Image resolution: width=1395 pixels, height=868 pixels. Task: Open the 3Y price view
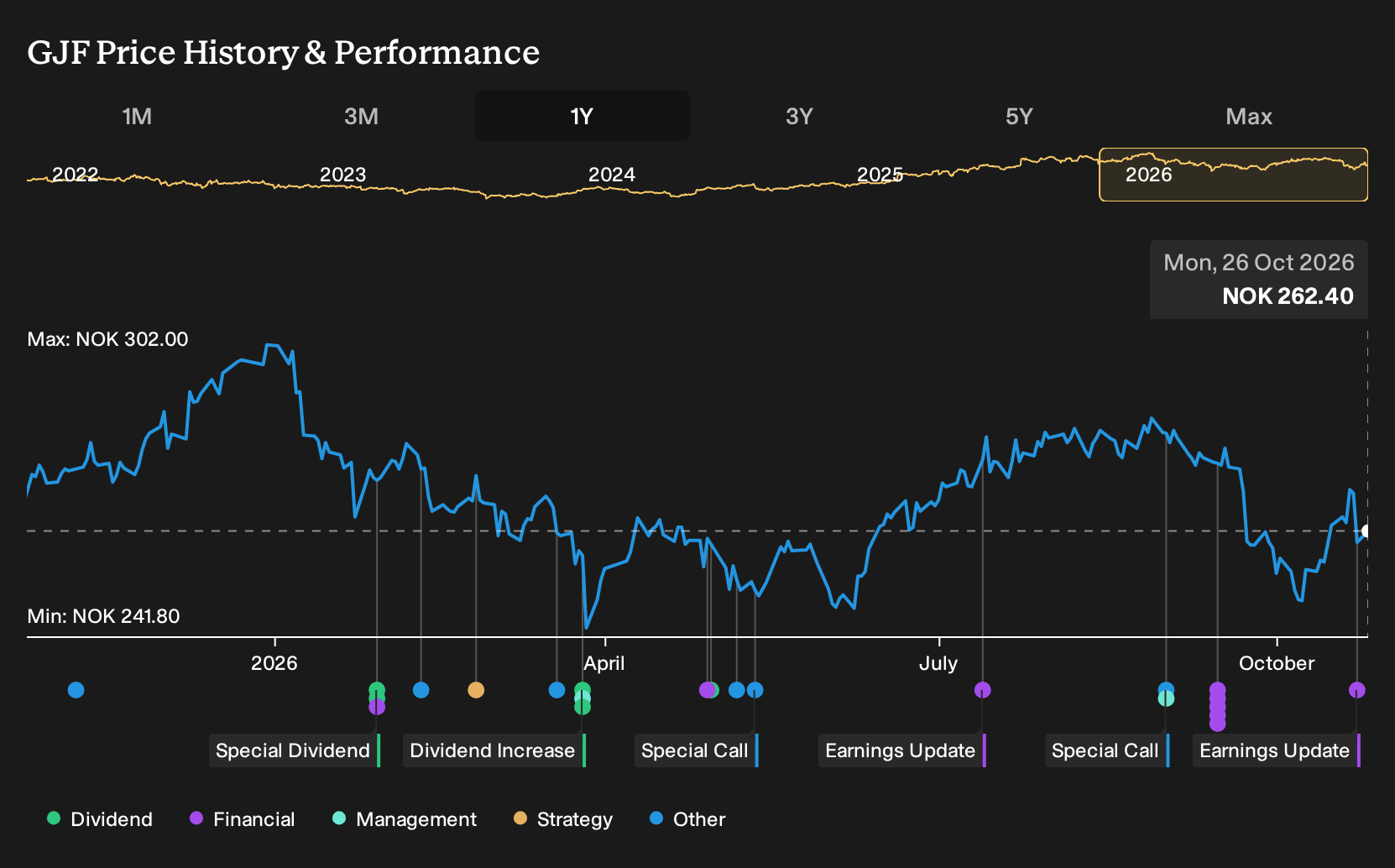[799, 116]
